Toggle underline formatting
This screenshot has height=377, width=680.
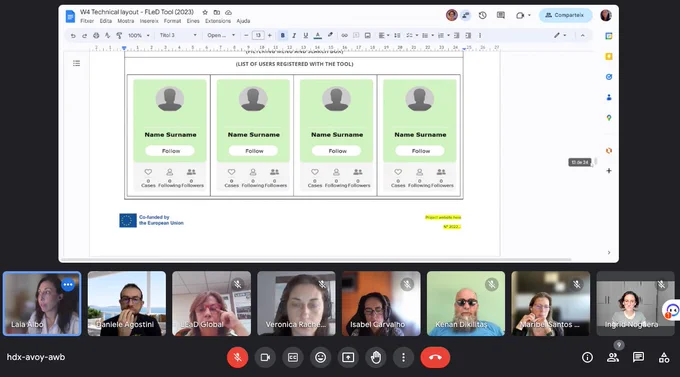click(x=305, y=36)
